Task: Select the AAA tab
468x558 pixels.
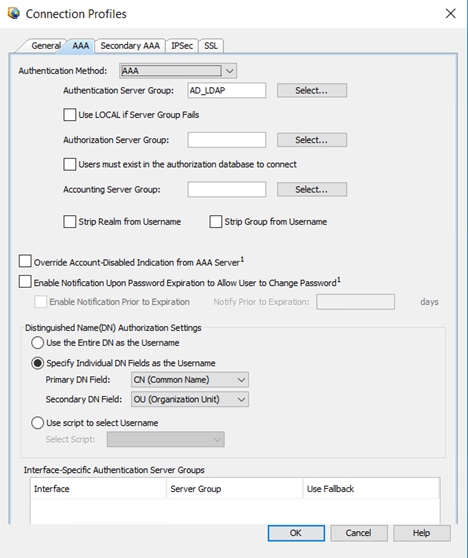Action: click(80, 46)
